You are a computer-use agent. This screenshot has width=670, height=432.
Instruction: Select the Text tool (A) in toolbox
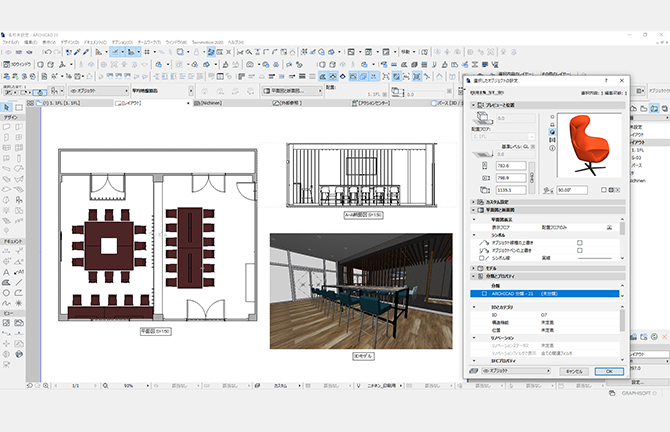click(x=6, y=272)
